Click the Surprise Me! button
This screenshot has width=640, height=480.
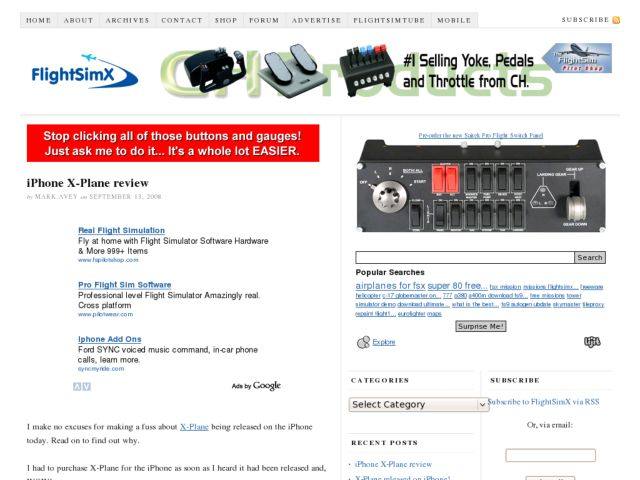pos(481,326)
